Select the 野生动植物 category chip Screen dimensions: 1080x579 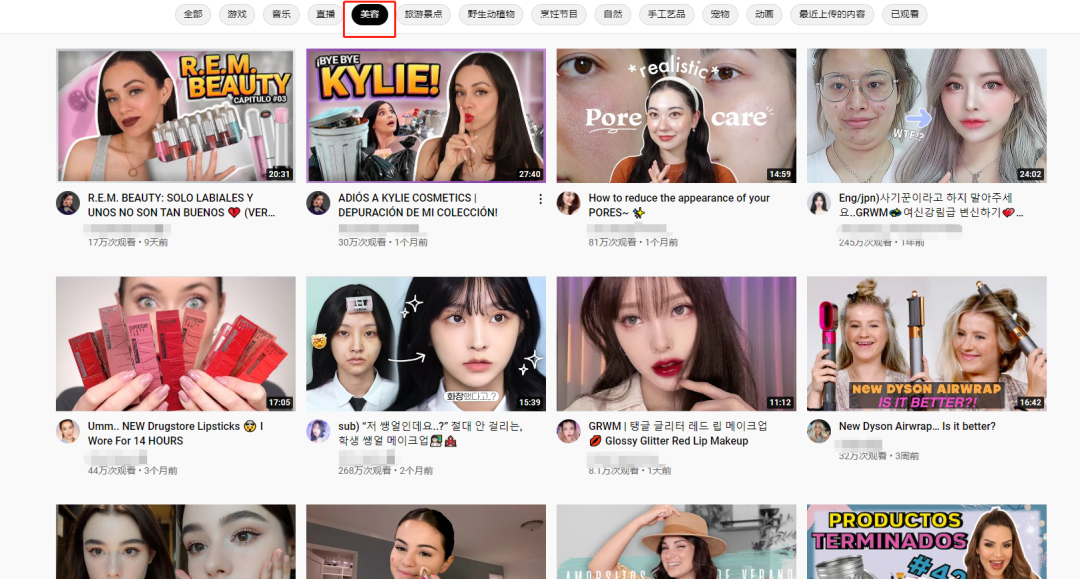(491, 14)
